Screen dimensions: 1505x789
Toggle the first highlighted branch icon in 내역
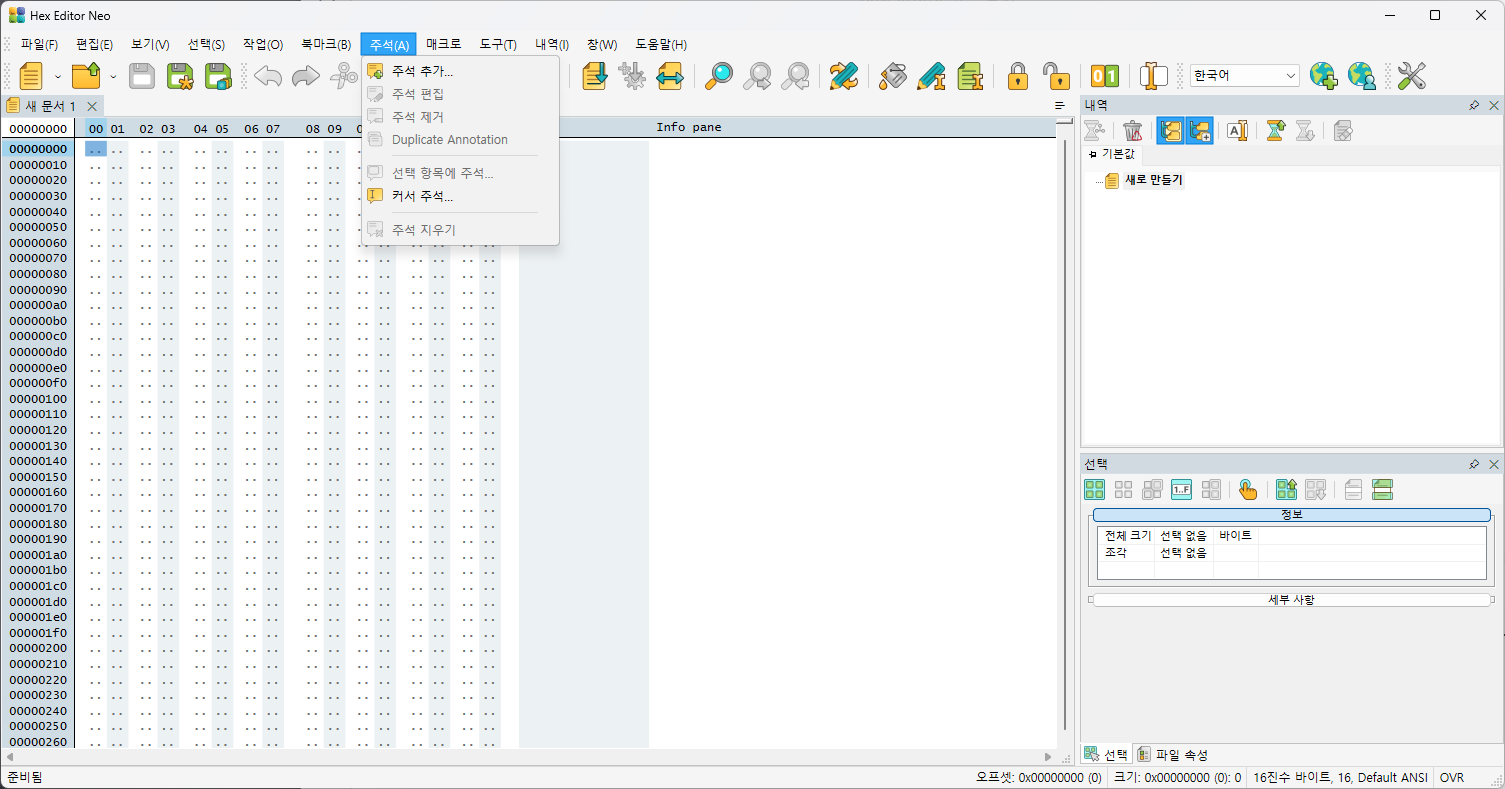pyautogui.click(x=1171, y=130)
